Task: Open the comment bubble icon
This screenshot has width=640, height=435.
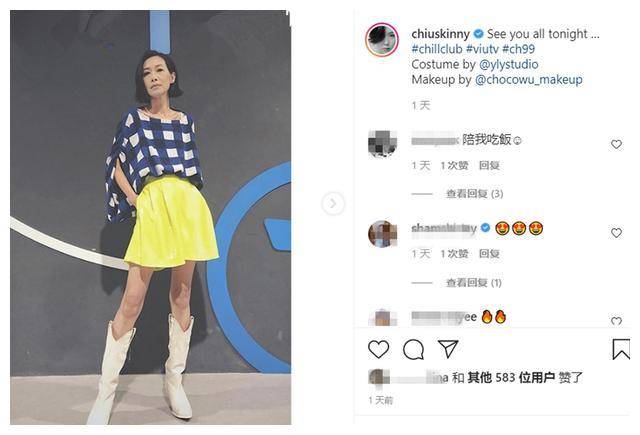Action: point(413,350)
